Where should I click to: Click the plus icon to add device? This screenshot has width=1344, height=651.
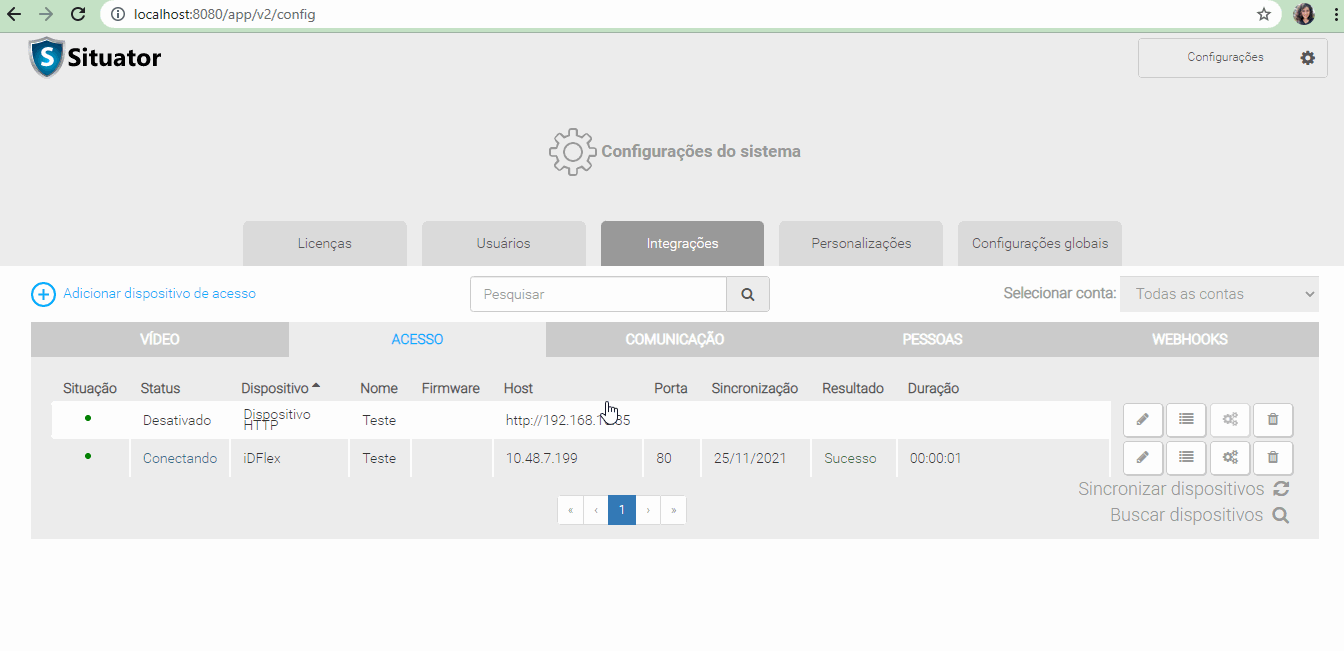(x=43, y=294)
